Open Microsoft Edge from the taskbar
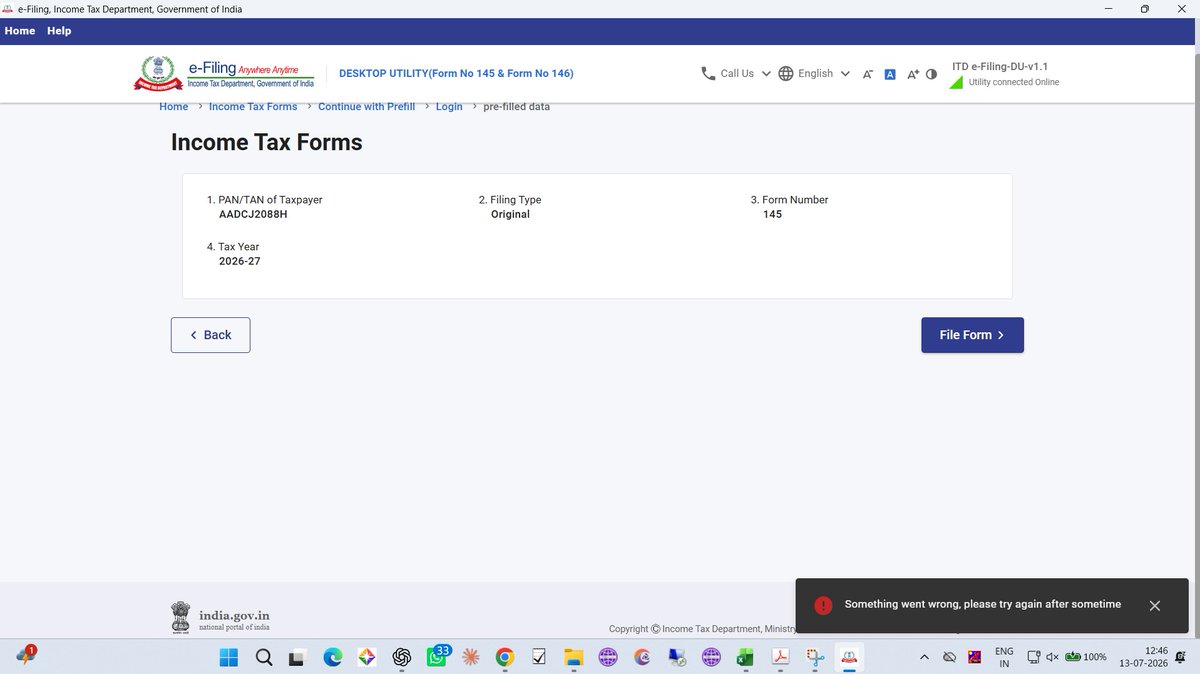The width and height of the screenshot is (1200, 674). click(x=332, y=657)
